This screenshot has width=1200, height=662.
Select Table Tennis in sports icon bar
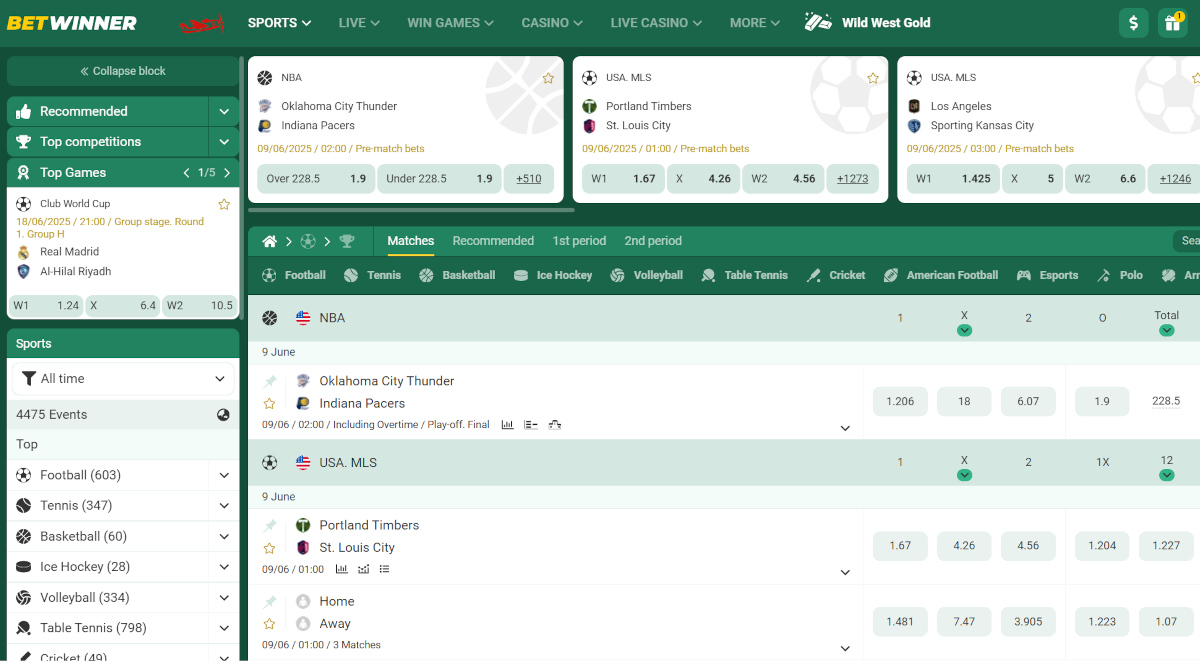(744, 275)
